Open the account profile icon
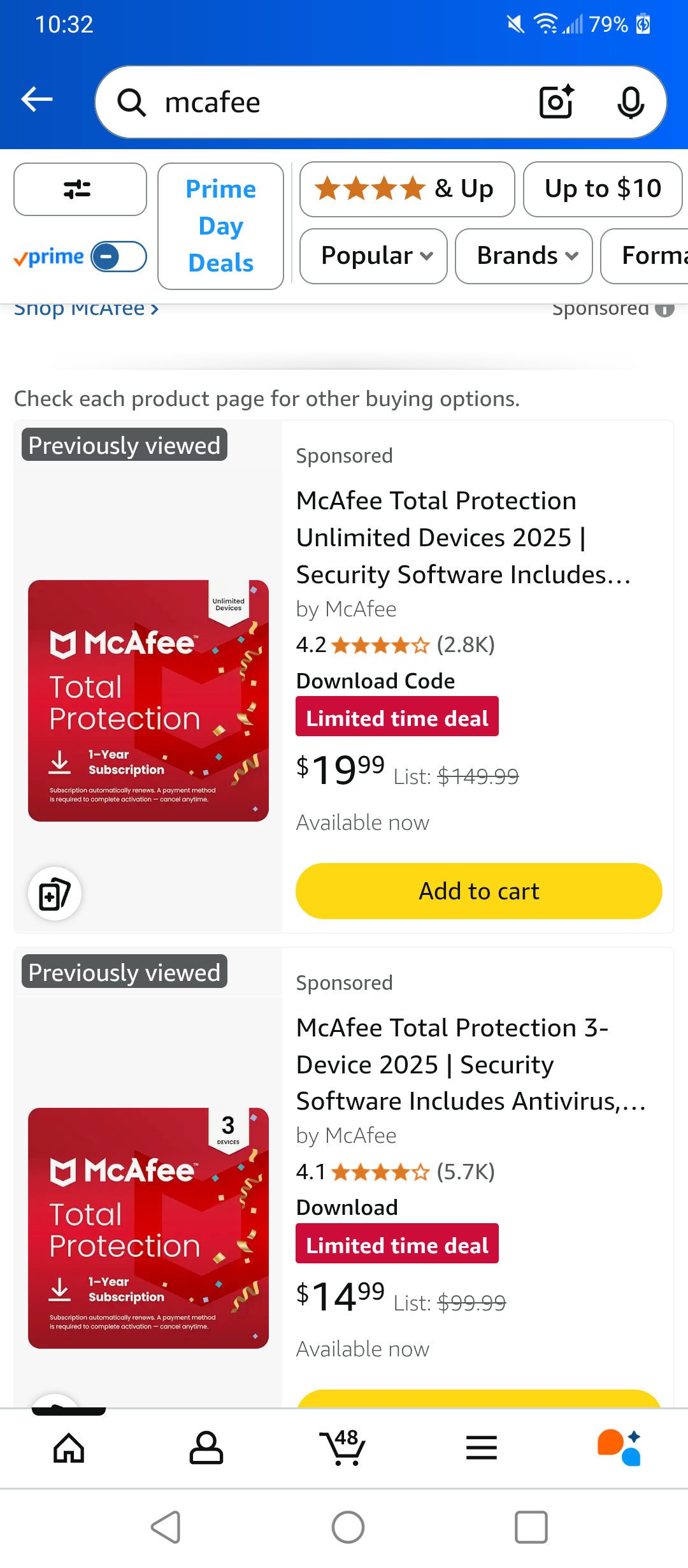688x1568 pixels. (206, 1448)
